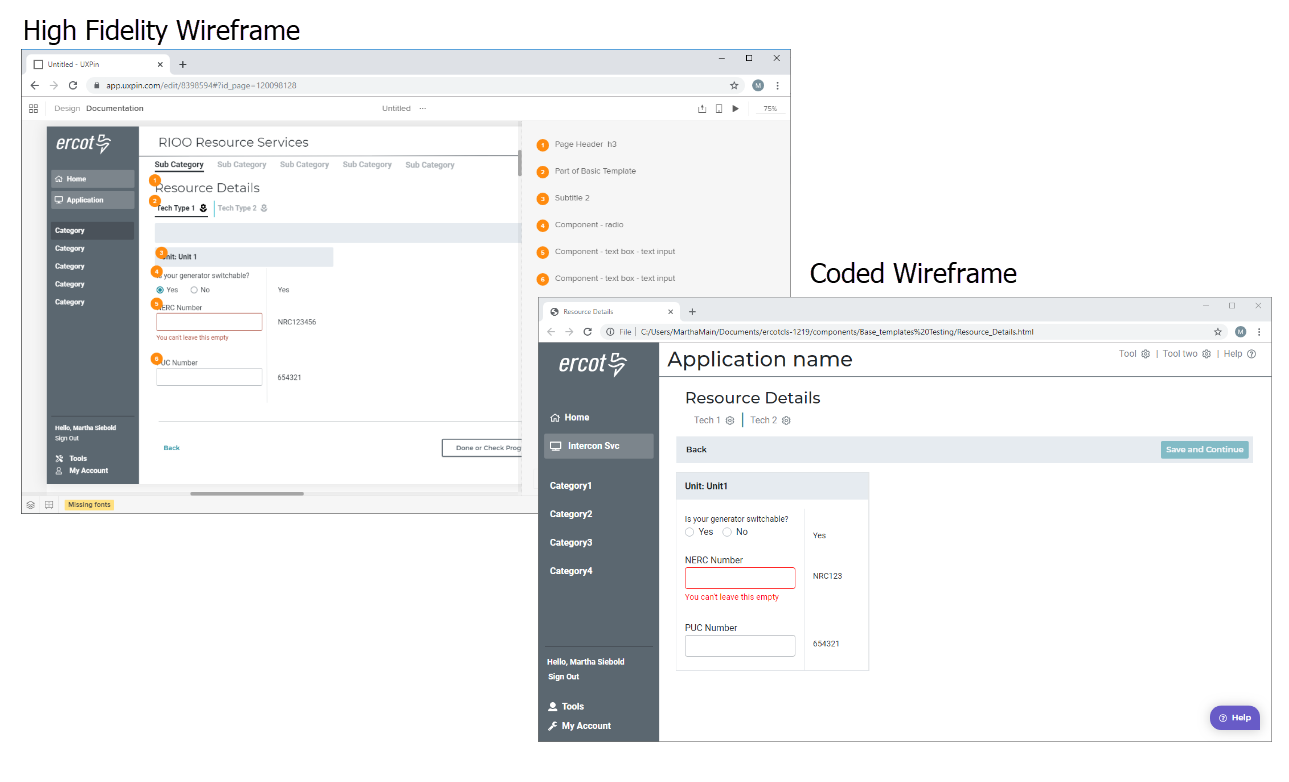Click the Help question mark icon in header
Viewport: 1289px width, 782px height.
[x=1251, y=354]
